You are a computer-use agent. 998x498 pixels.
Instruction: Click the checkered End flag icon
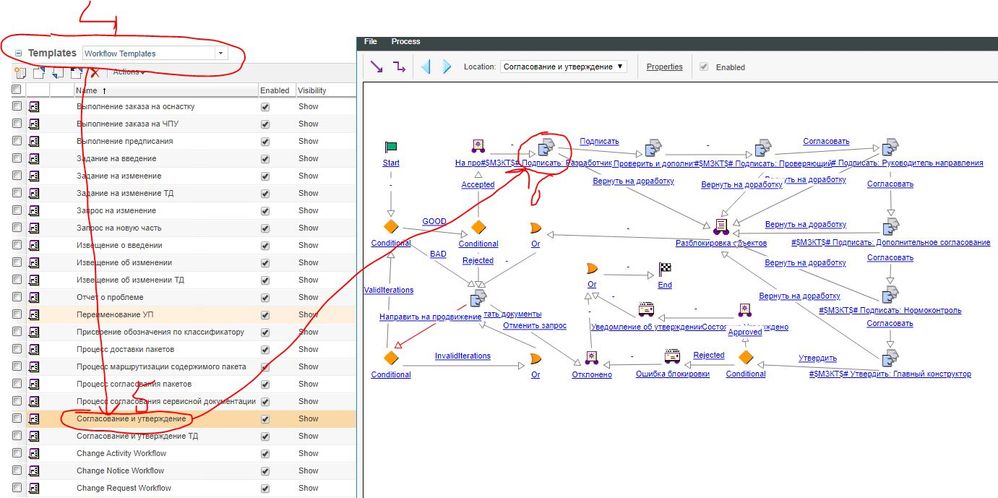coord(664,268)
